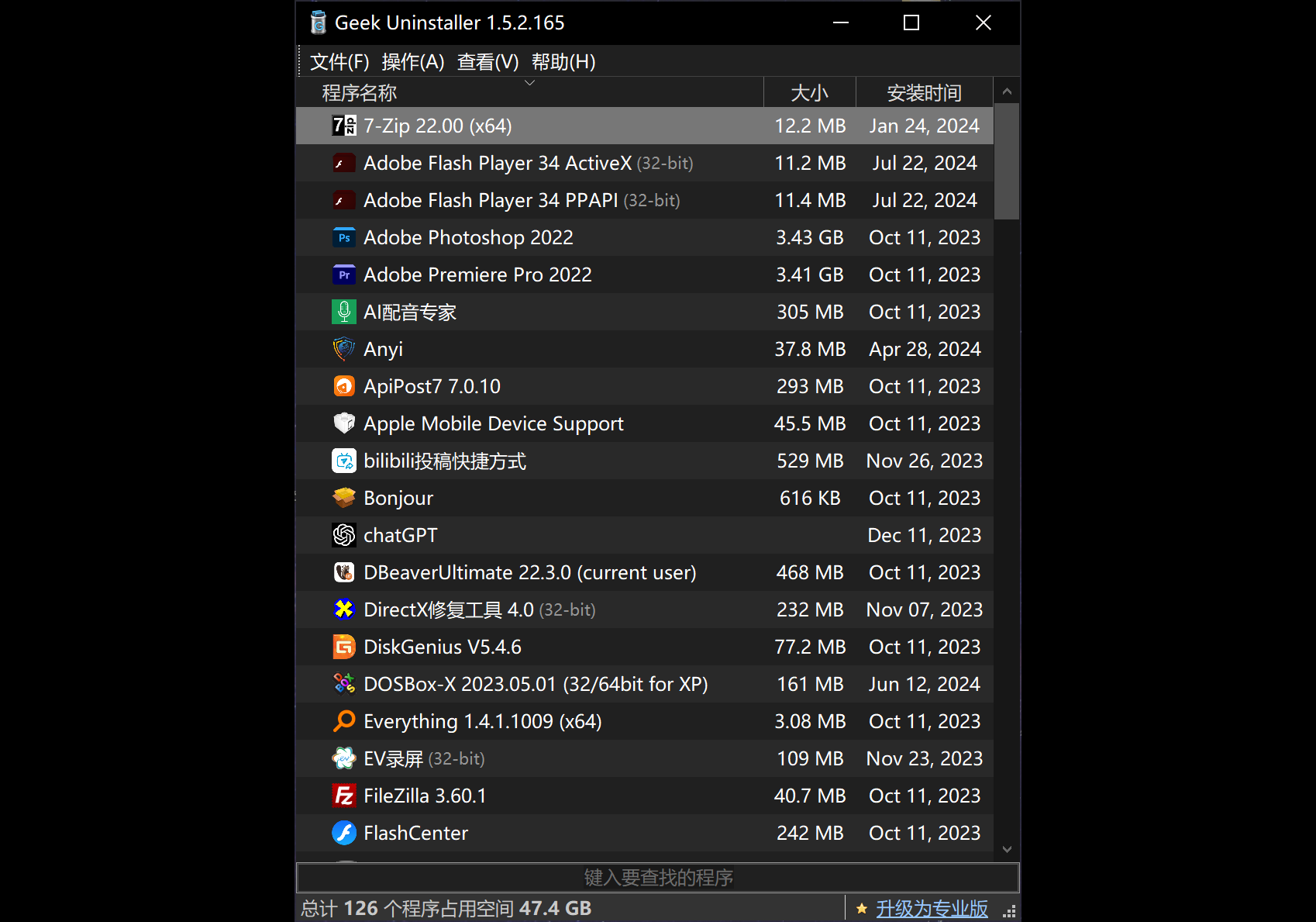Sort by 安装时间 column header
The image size is (1316, 922).
tap(925, 92)
